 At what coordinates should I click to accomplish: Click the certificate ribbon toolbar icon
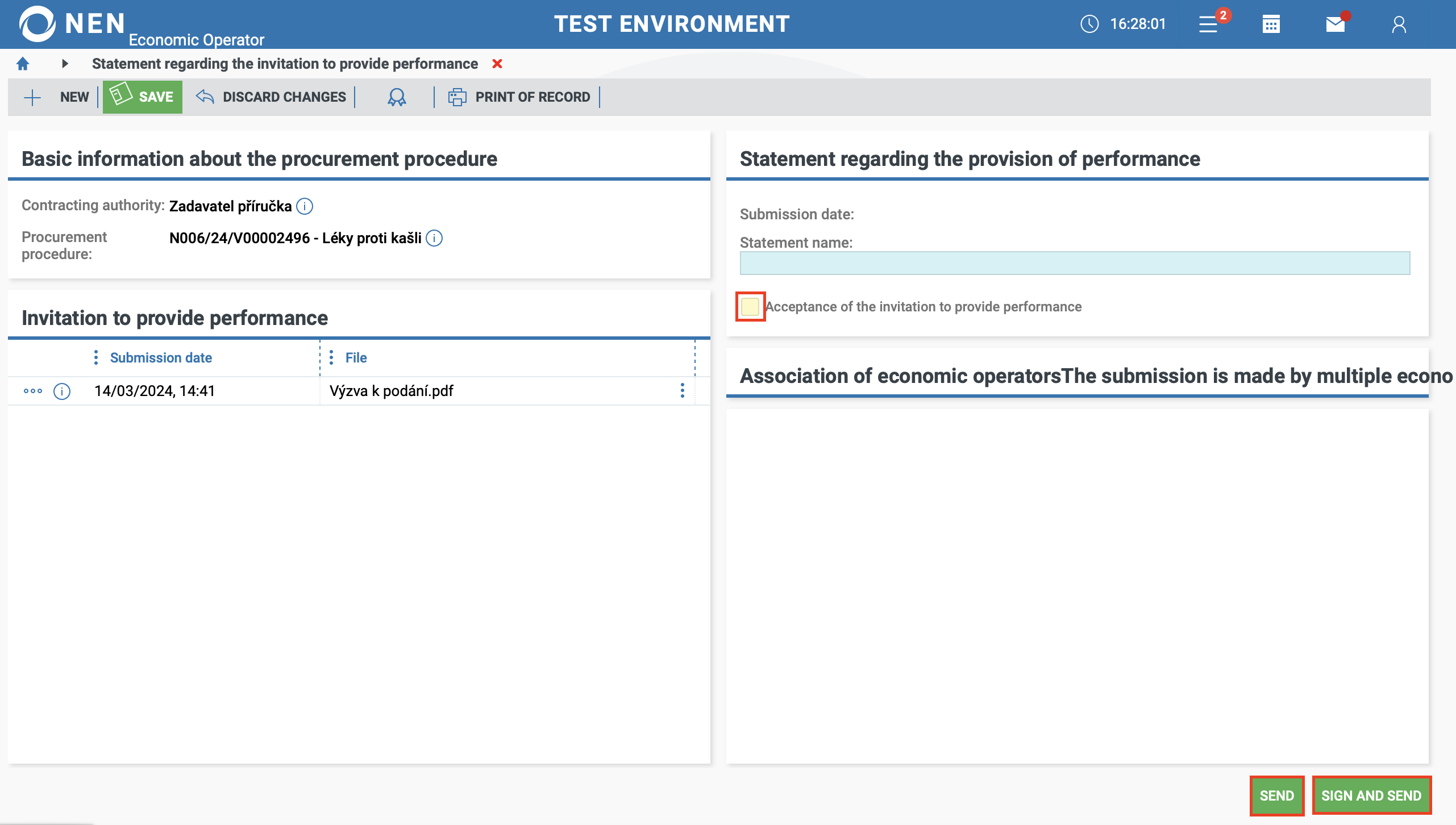(x=397, y=97)
